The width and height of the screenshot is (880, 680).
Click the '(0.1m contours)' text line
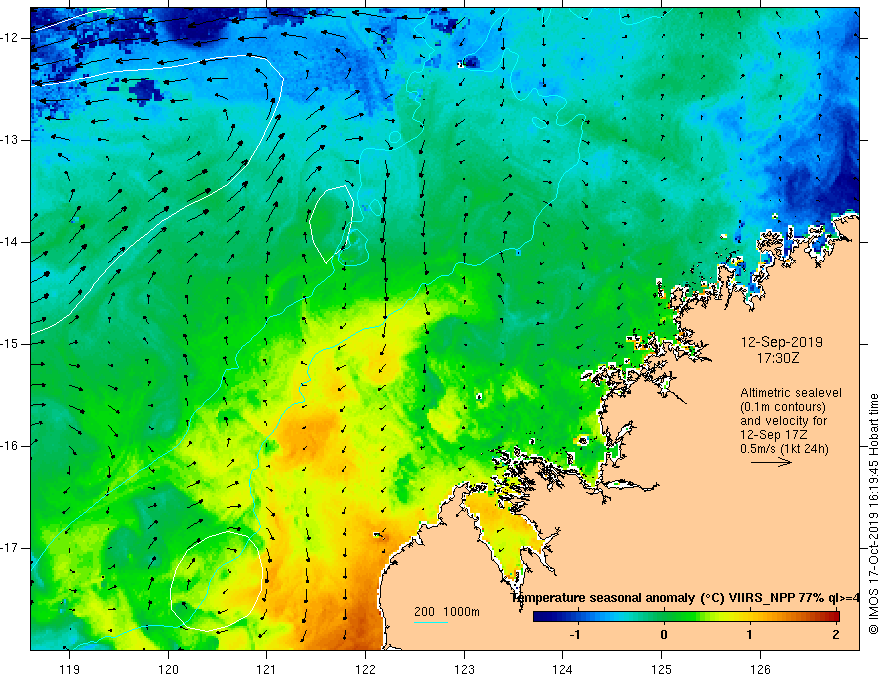[783, 407]
